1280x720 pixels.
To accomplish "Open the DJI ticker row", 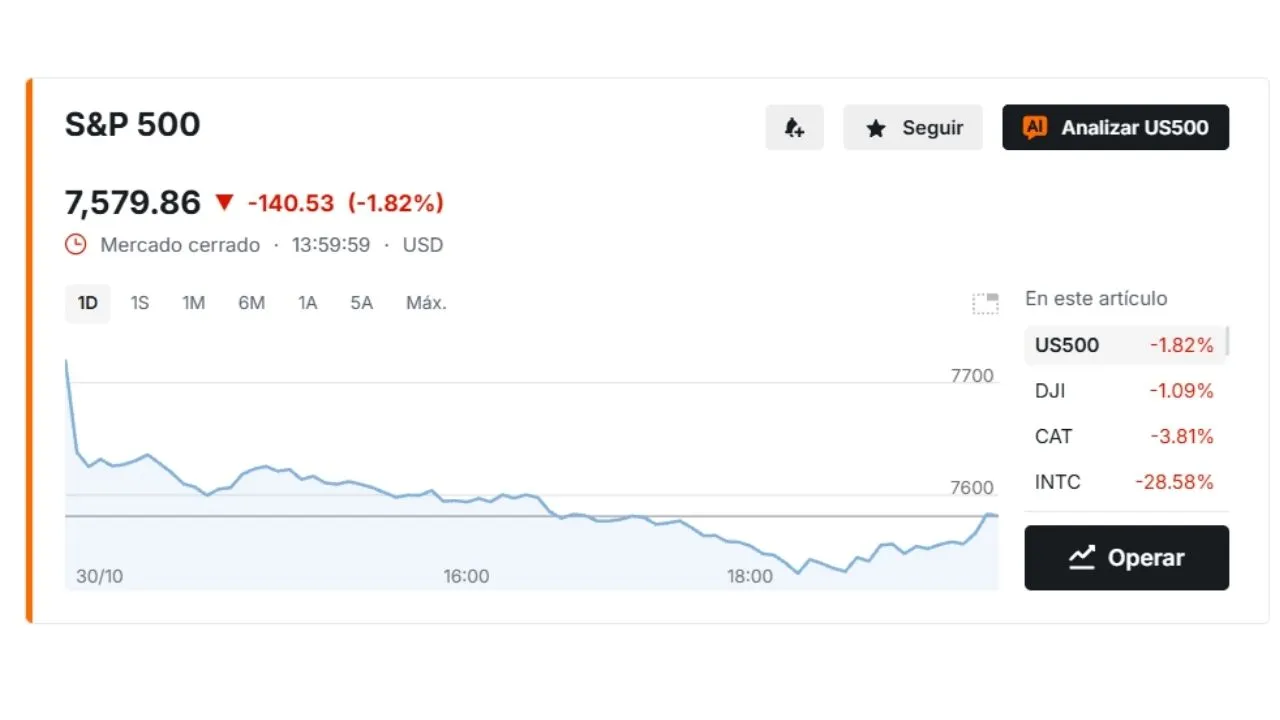I will click(x=1124, y=391).
